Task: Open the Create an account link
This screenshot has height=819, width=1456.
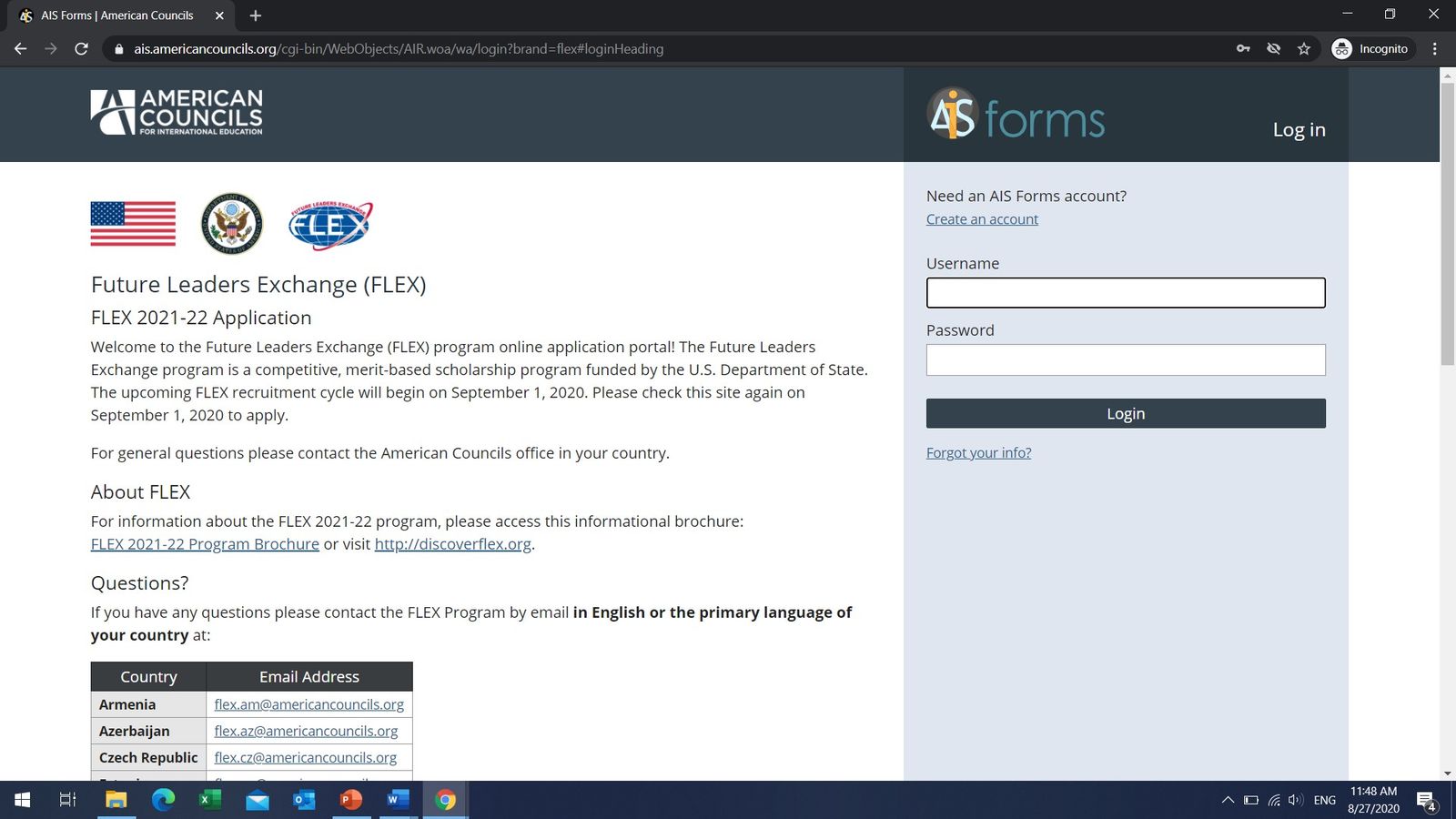Action: click(982, 219)
